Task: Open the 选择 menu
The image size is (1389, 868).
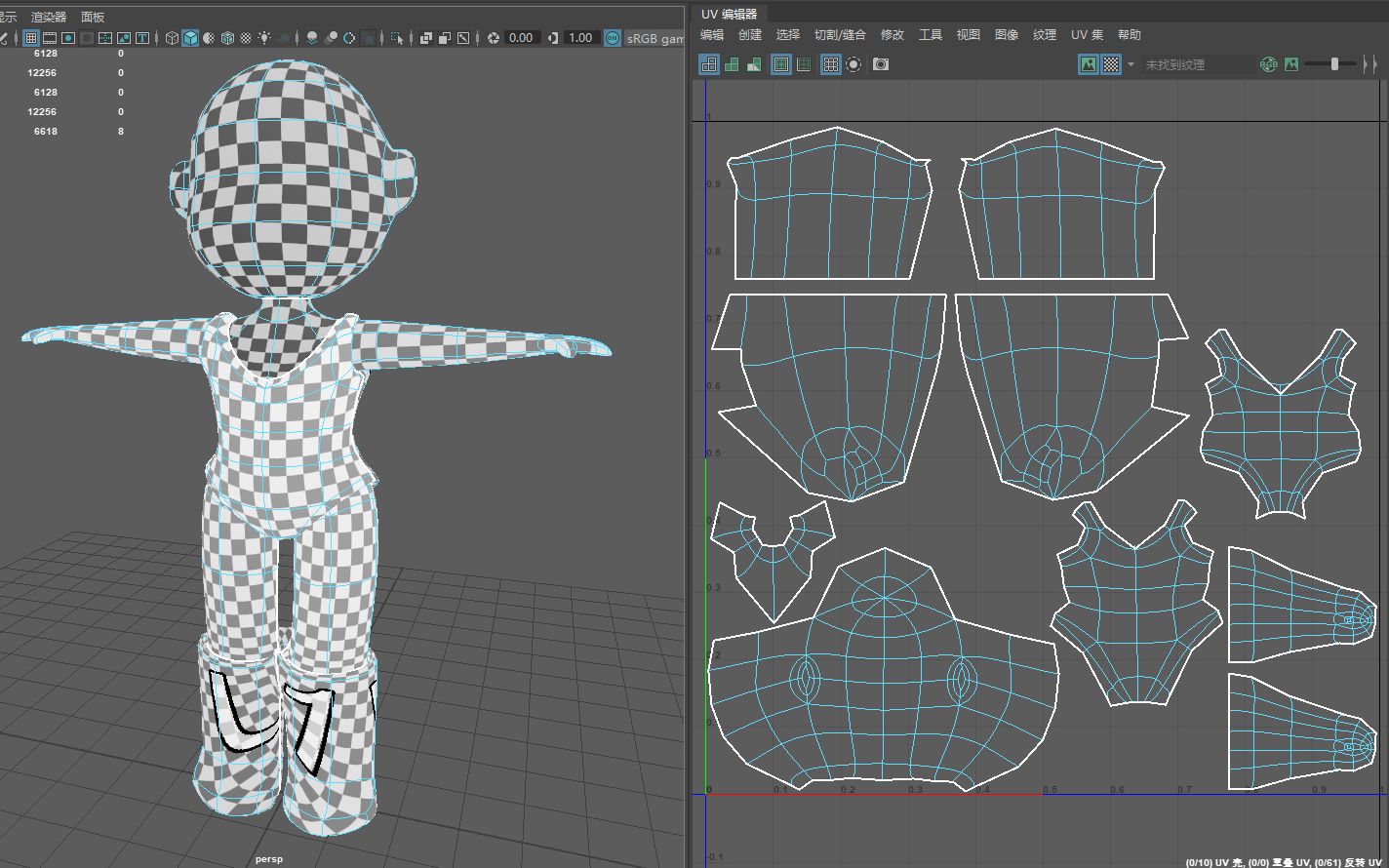Action: point(788,34)
